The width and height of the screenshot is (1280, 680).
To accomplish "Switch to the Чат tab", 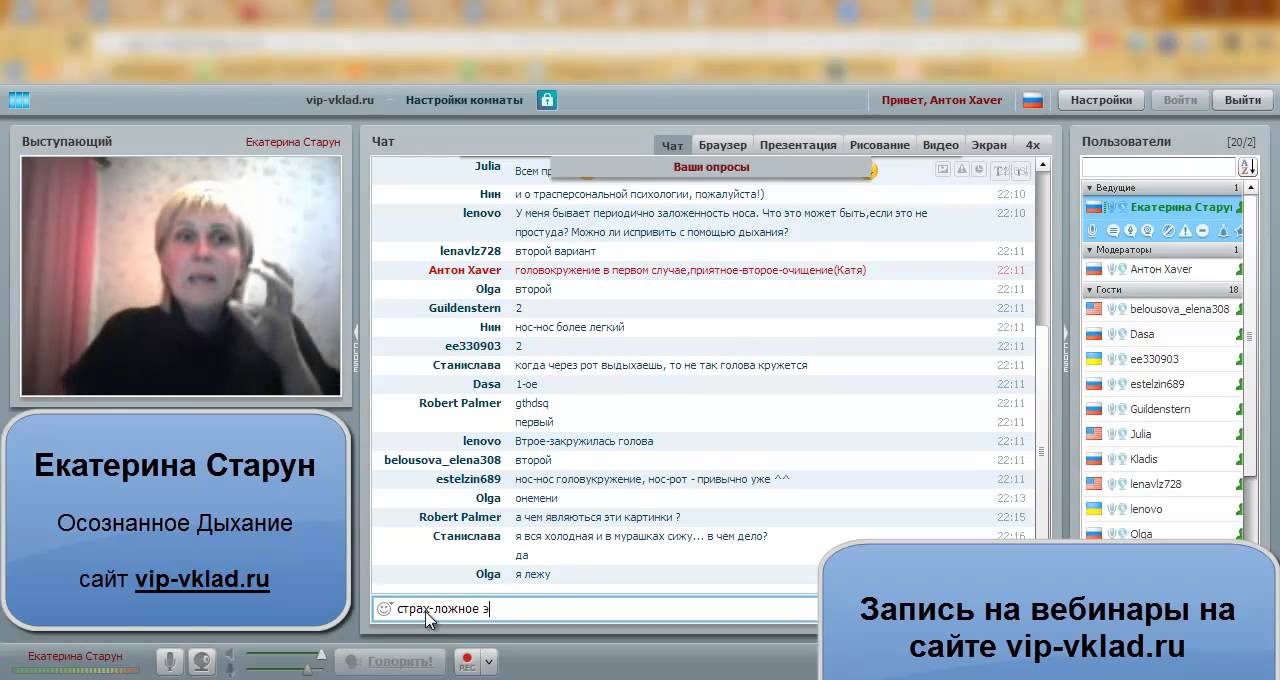I will click(x=672, y=145).
